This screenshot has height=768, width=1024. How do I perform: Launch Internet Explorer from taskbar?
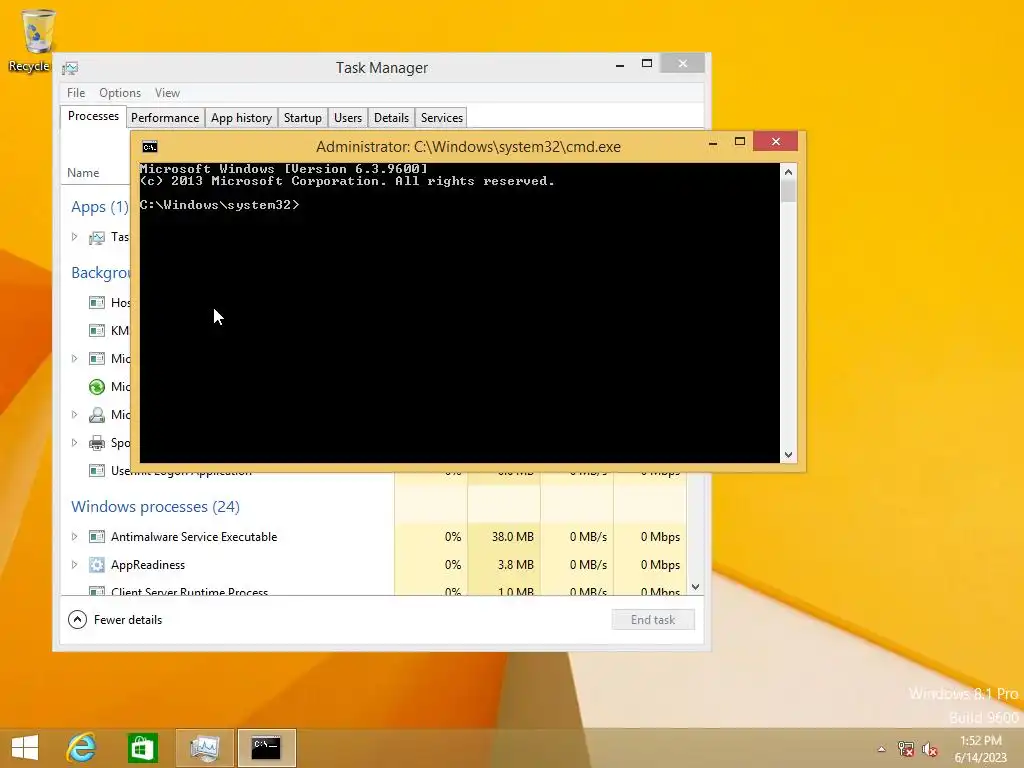(82, 747)
